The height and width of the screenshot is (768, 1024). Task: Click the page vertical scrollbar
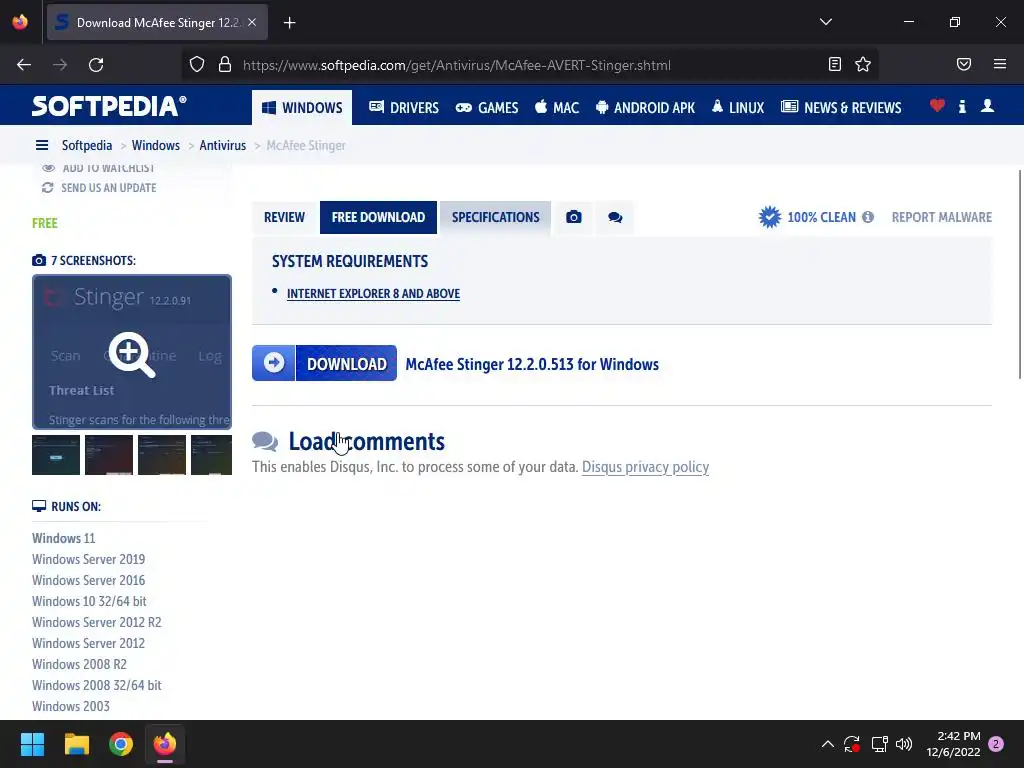[1020, 274]
